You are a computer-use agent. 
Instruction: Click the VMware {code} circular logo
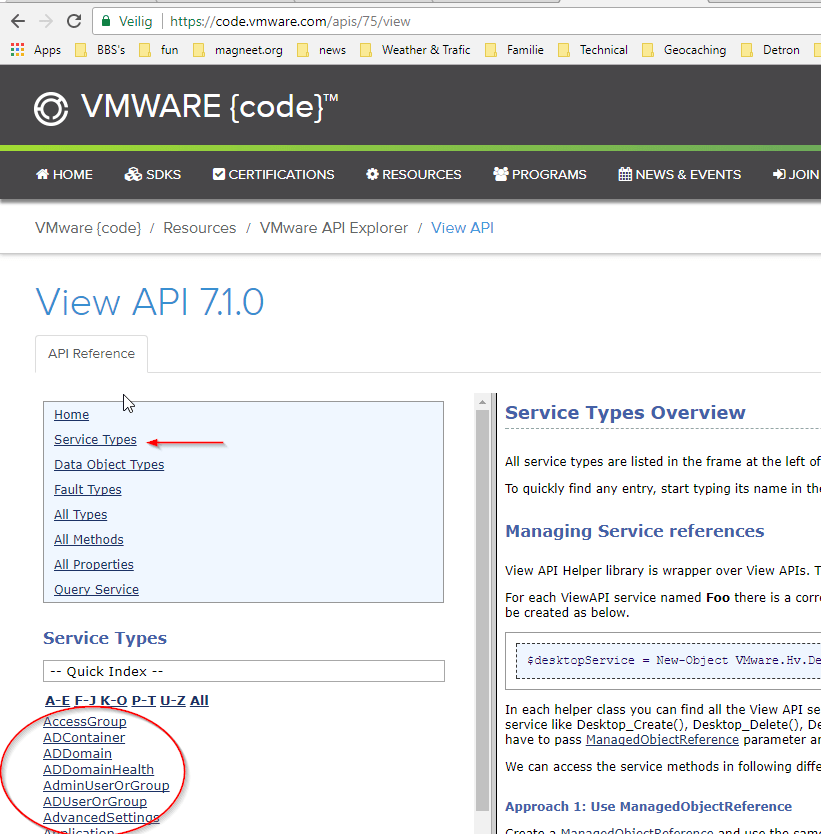[51, 109]
